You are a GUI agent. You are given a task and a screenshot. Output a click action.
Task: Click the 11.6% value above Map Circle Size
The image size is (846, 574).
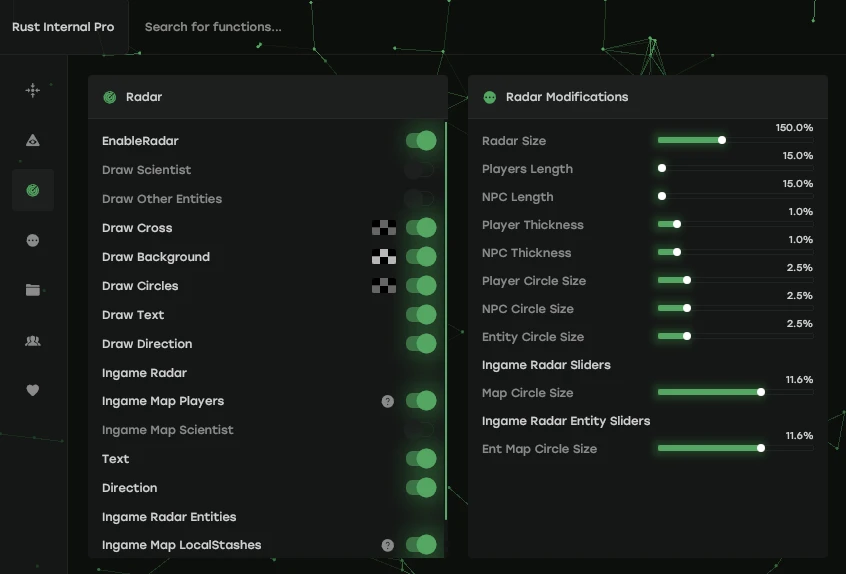coord(799,380)
